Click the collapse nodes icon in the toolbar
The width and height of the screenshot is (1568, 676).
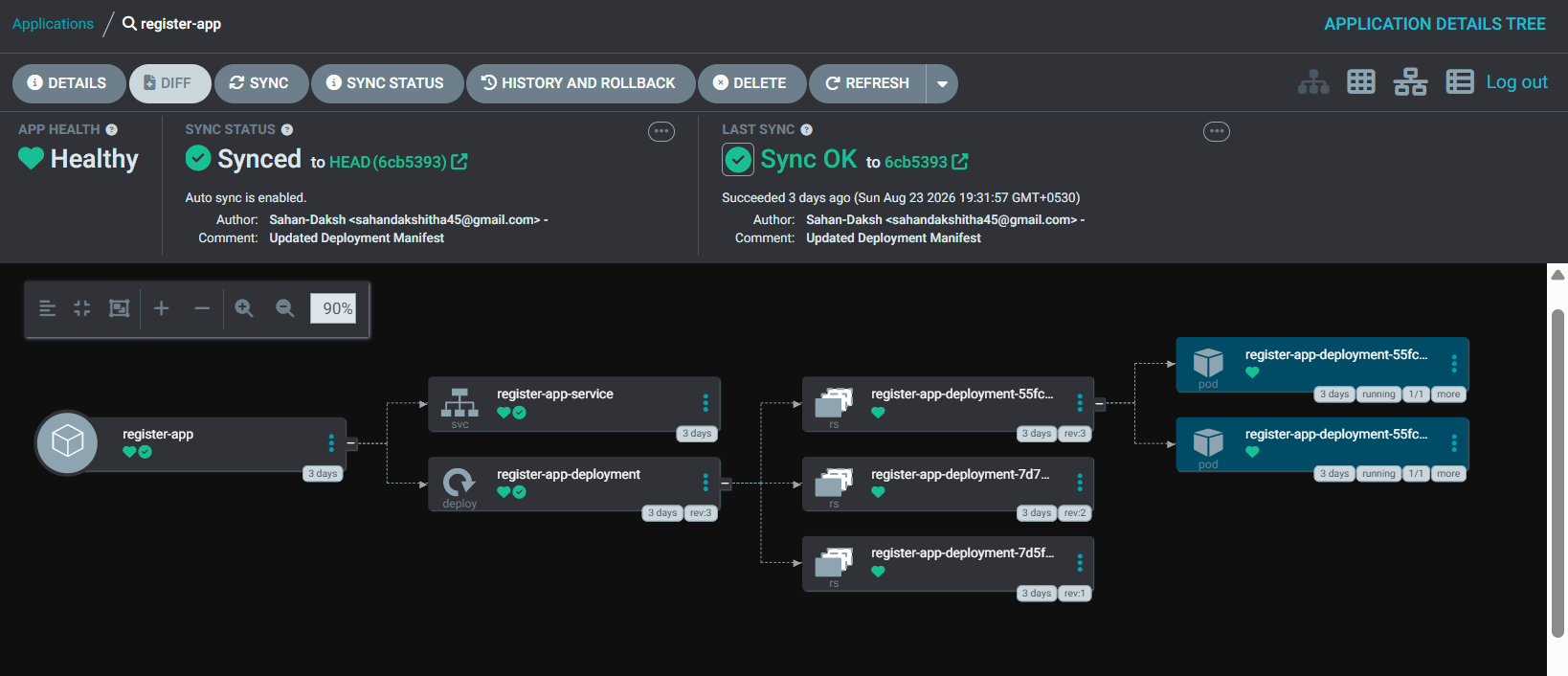coord(82,308)
